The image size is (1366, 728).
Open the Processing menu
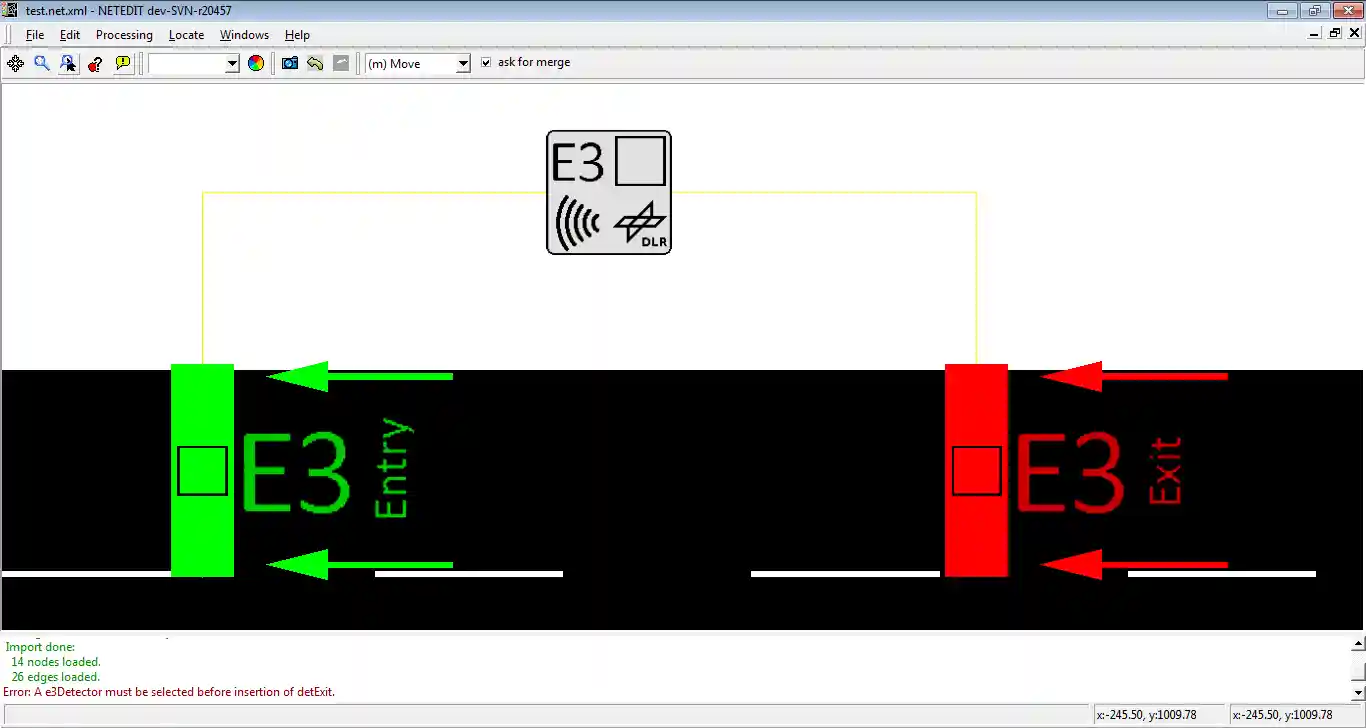[124, 35]
